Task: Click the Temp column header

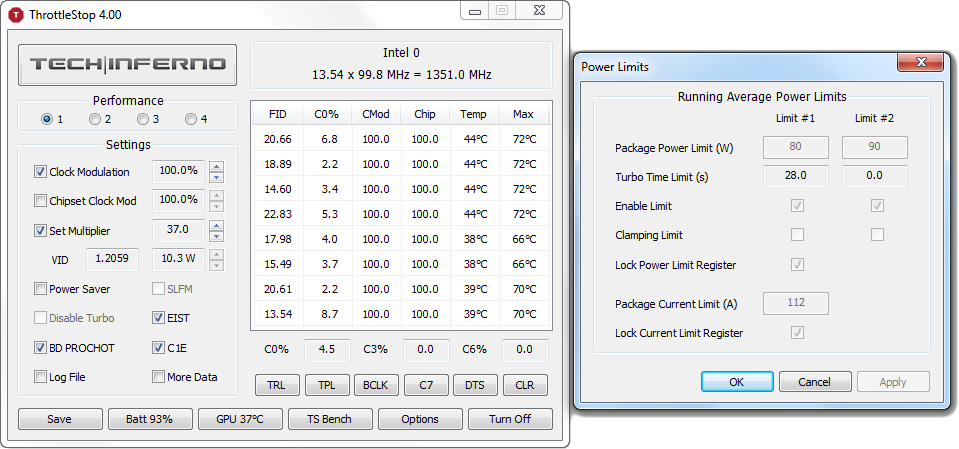Action: (474, 114)
